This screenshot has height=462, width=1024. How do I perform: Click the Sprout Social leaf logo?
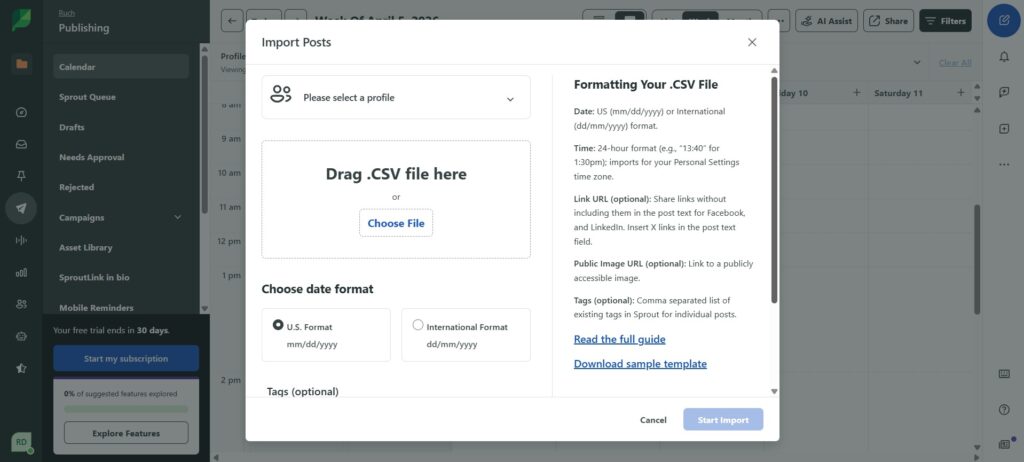pyautogui.click(x=21, y=20)
